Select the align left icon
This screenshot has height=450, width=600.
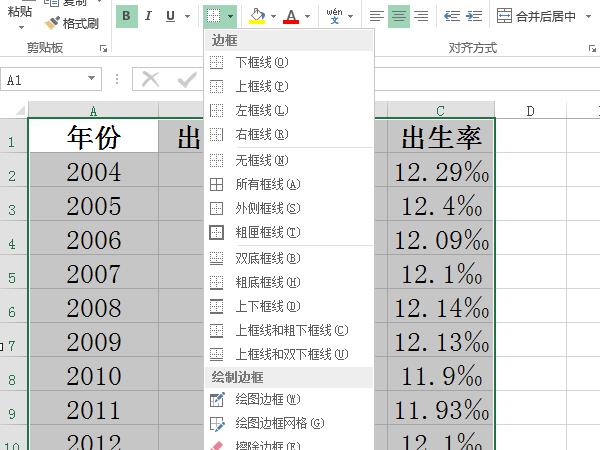(x=376, y=16)
